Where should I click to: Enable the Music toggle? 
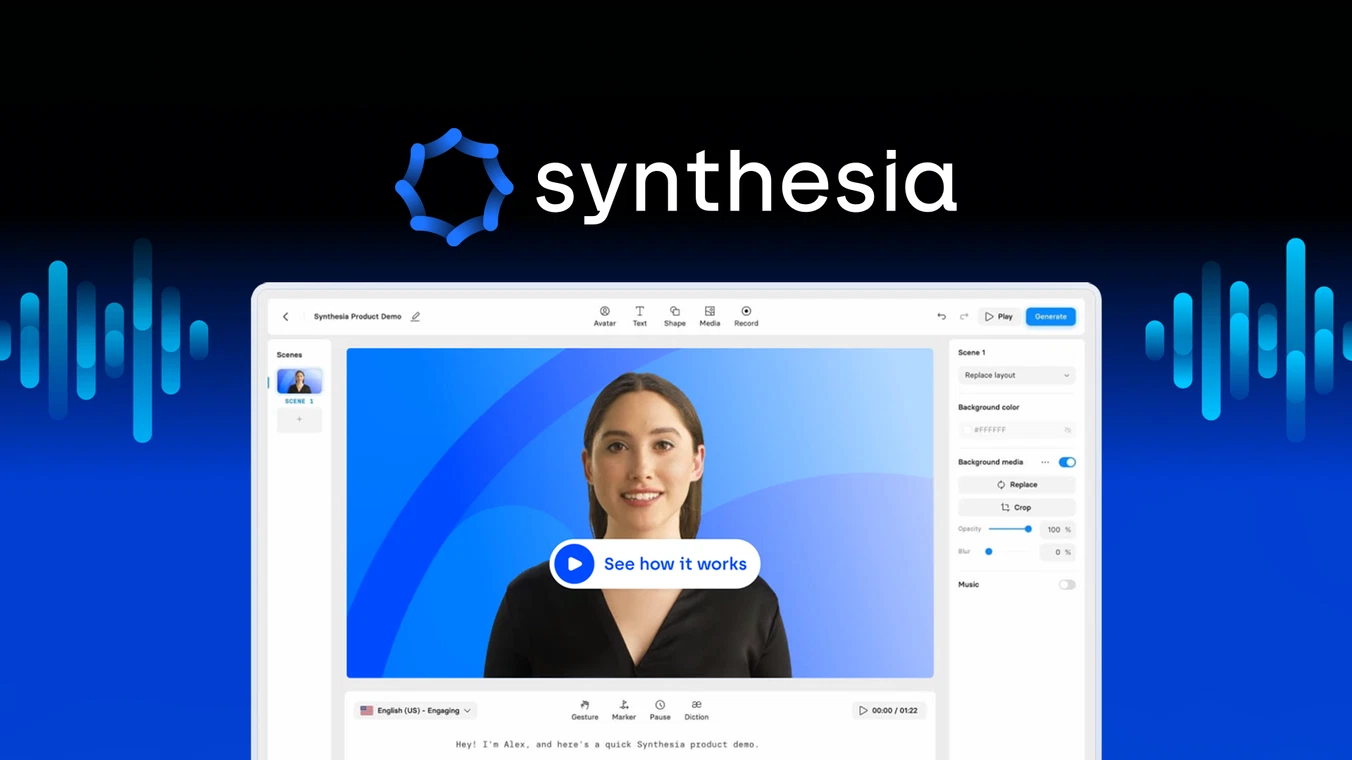(x=1066, y=584)
